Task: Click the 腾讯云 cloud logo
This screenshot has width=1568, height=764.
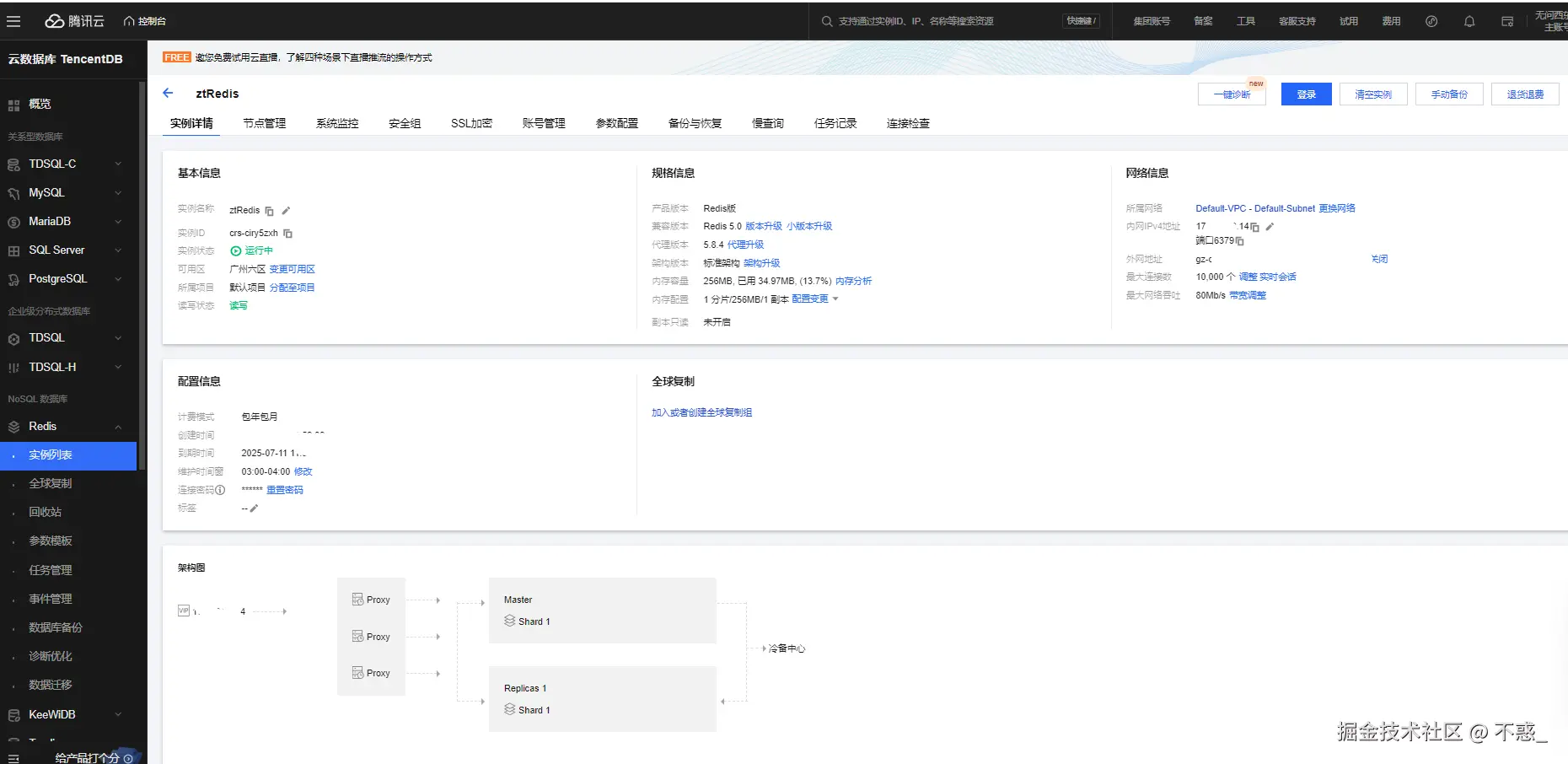Action: coord(74,21)
